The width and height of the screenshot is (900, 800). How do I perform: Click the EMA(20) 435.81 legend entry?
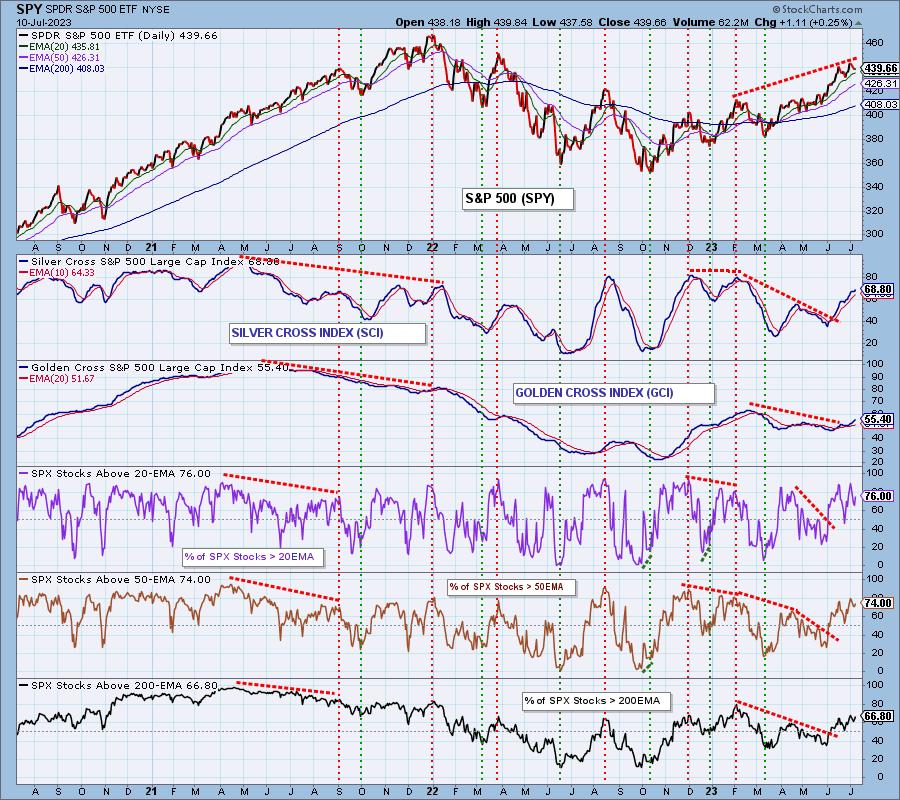(x=60, y=46)
